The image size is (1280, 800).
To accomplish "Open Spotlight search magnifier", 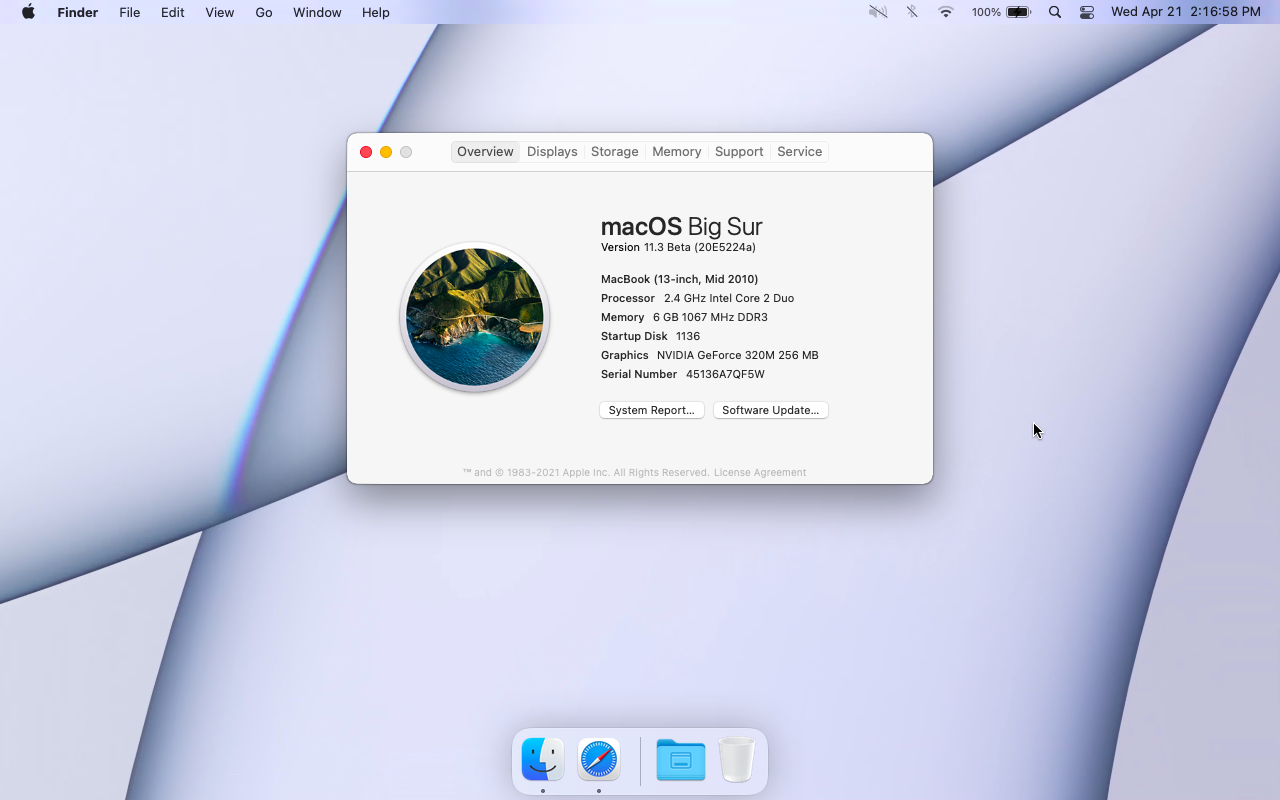I will [1055, 12].
